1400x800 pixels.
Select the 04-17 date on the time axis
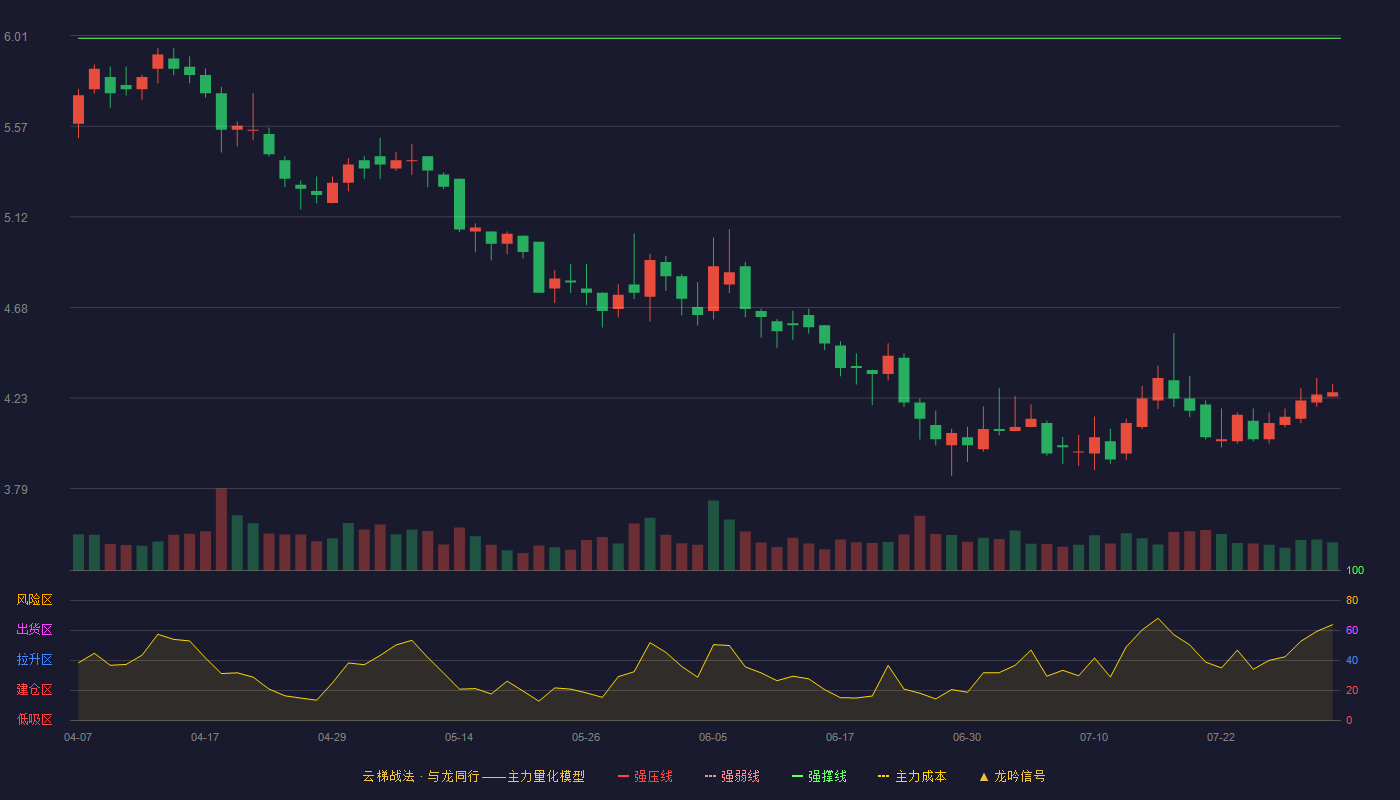[x=205, y=737]
